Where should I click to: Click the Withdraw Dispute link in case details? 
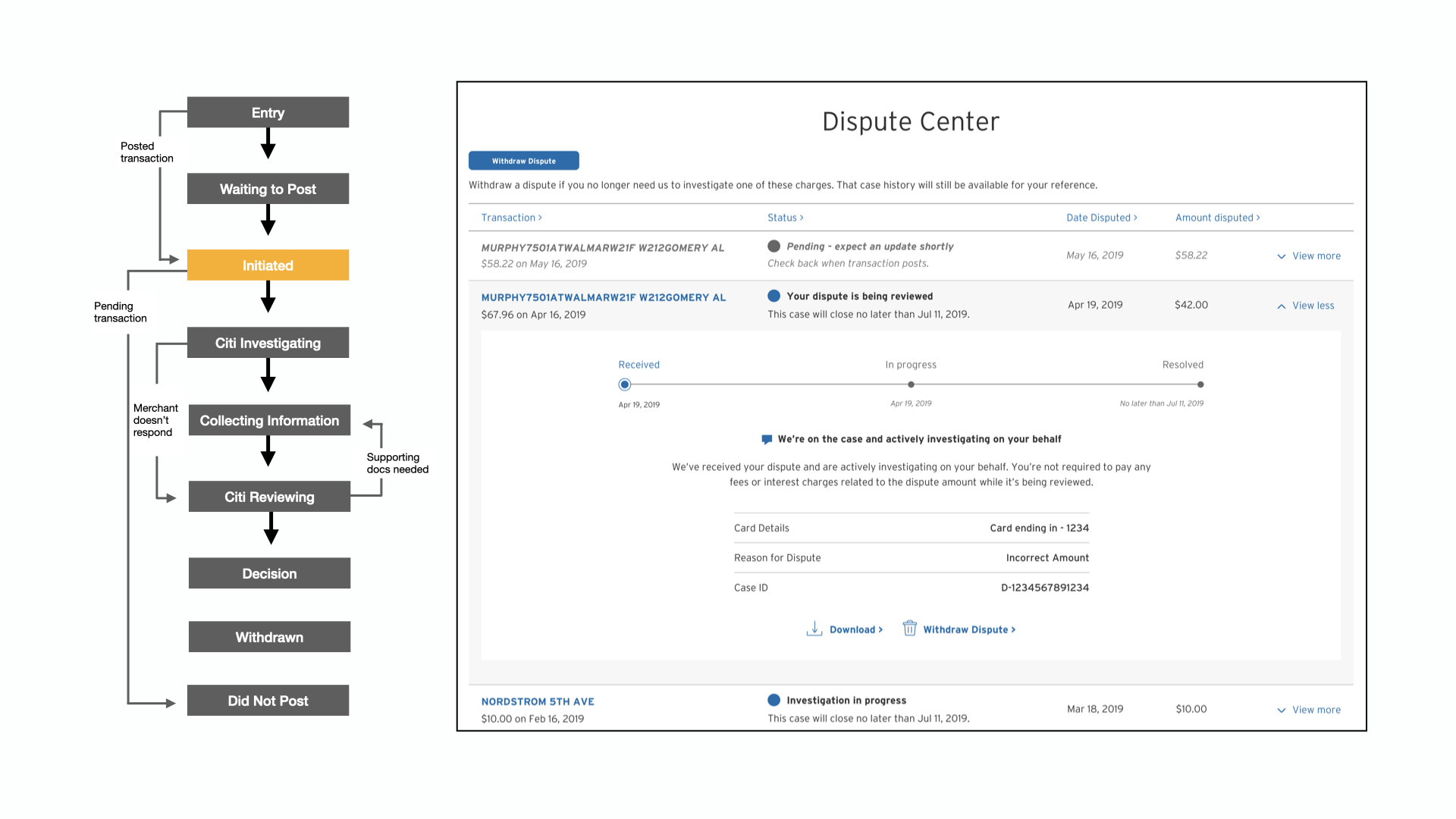968,629
